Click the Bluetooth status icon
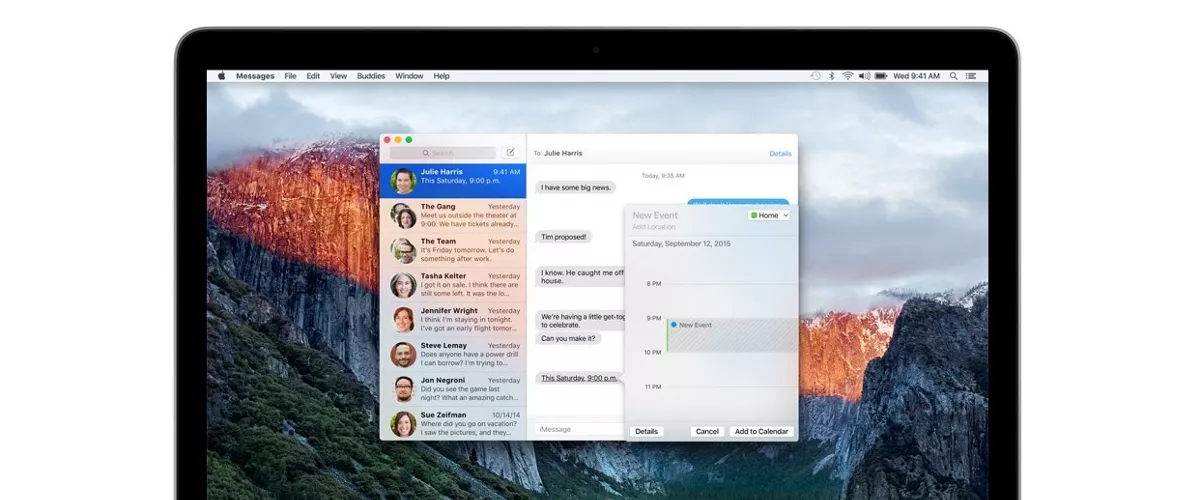 tap(831, 76)
